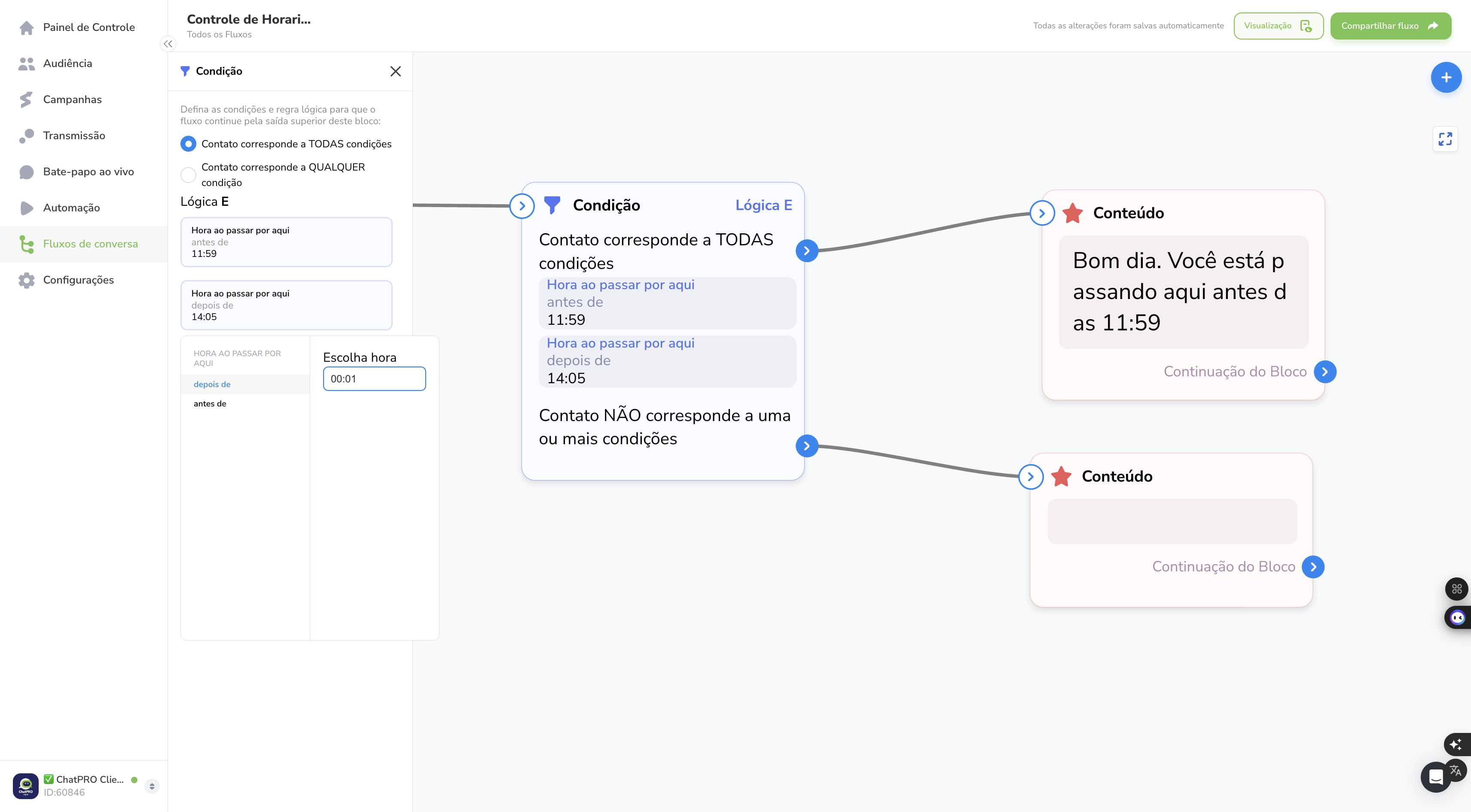This screenshot has width=1471, height=812.
Task: Click funnel icon in Condição panel header
Action: pos(185,71)
